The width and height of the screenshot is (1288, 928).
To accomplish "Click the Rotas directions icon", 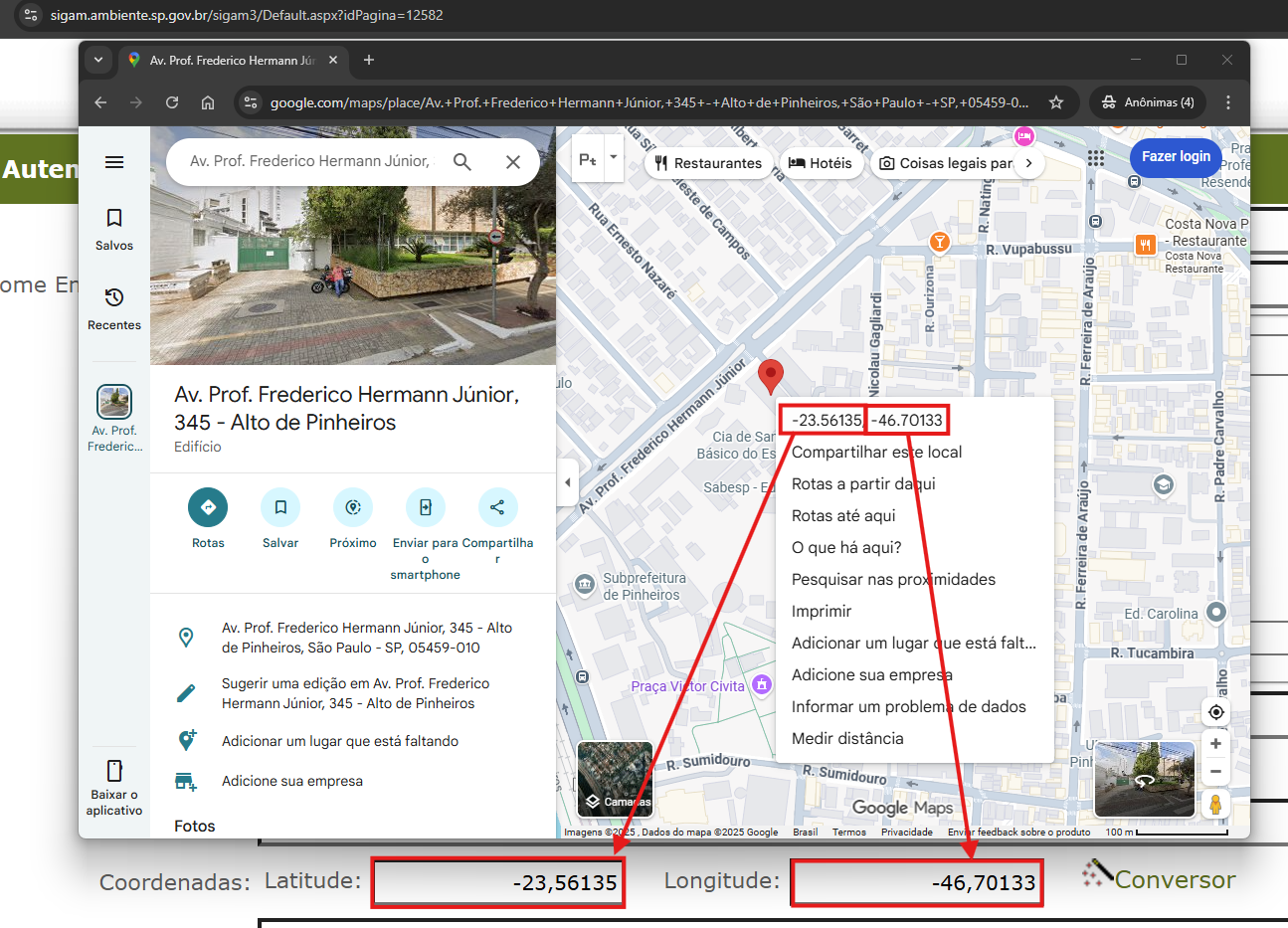I will (x=208, y=507).
